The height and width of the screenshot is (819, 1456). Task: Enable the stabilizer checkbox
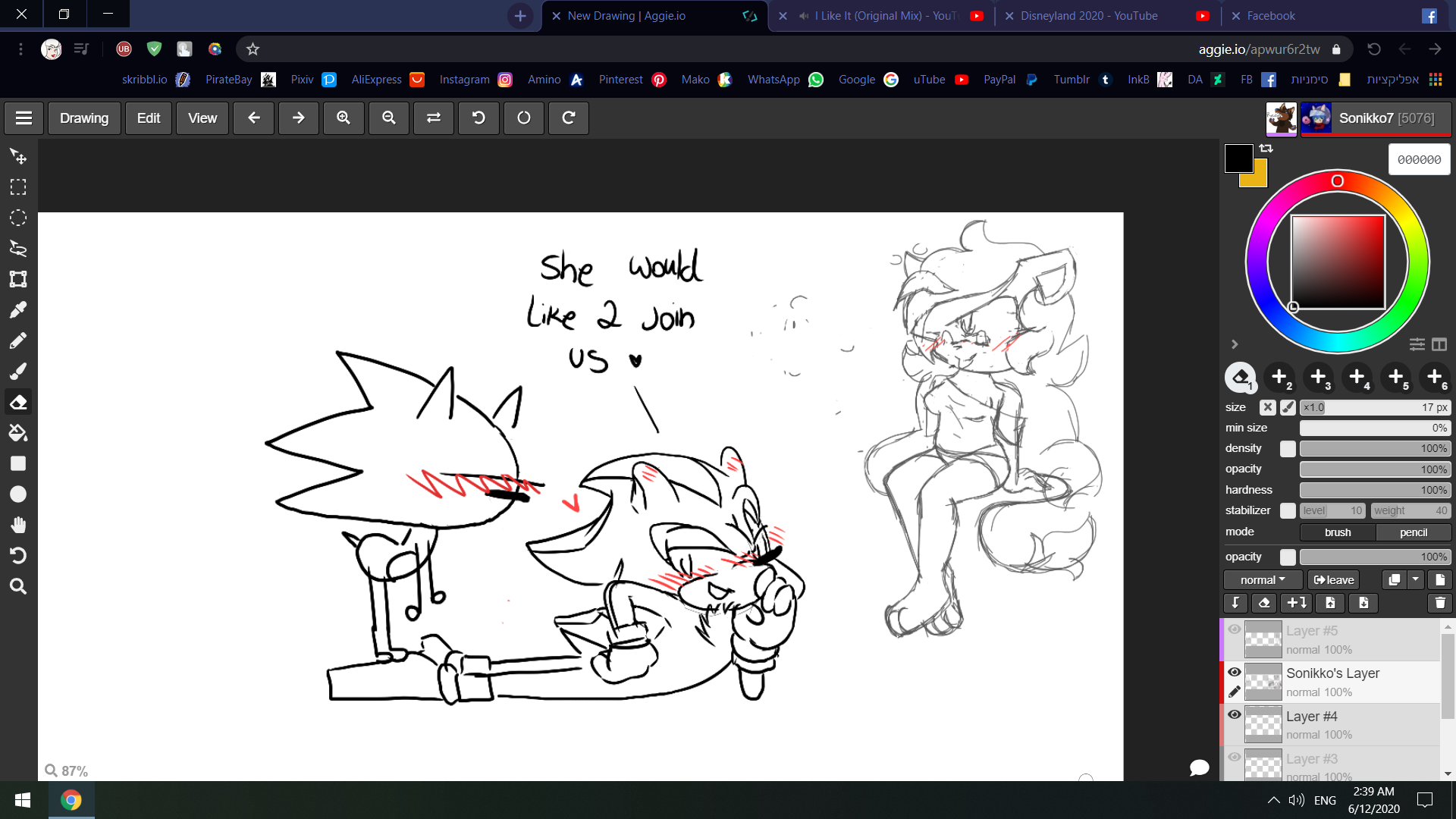click(x=1288, y=511)
